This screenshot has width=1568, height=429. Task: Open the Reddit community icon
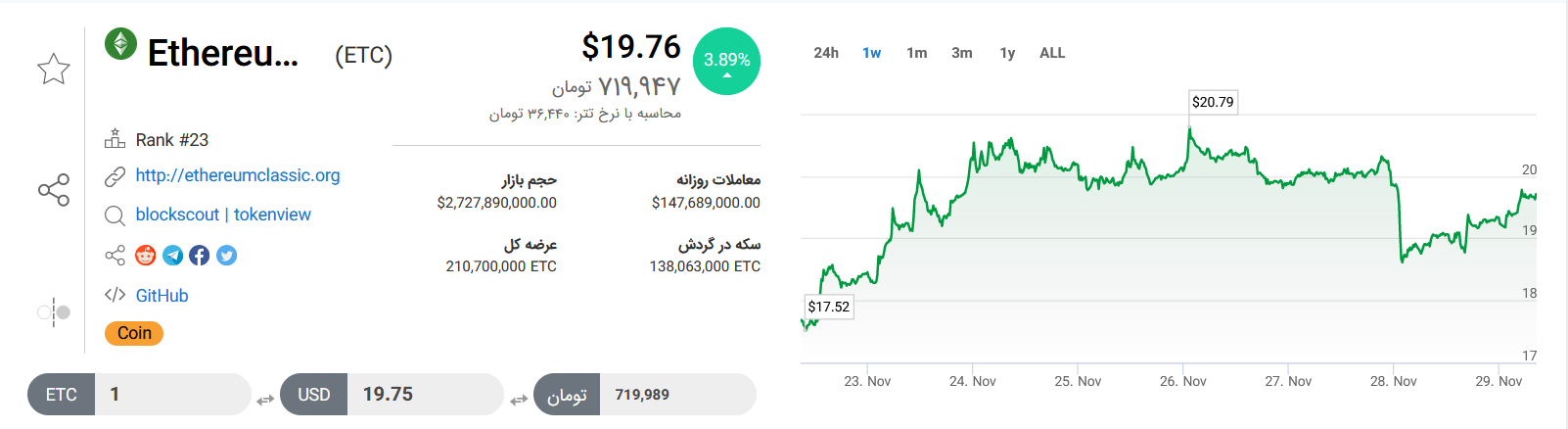(146, 256)
